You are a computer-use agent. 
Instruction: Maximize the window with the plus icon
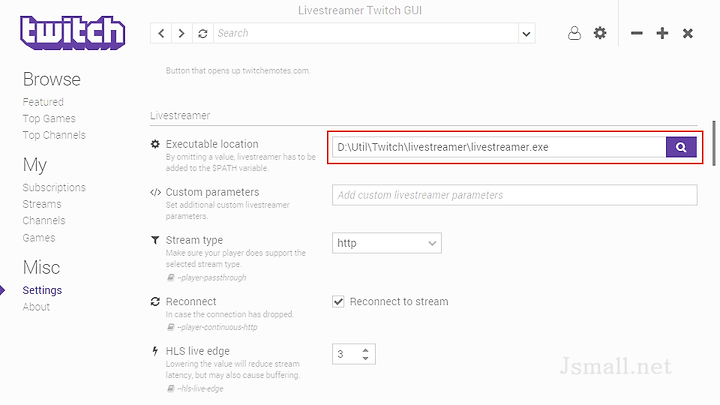[x=662, y=33]
